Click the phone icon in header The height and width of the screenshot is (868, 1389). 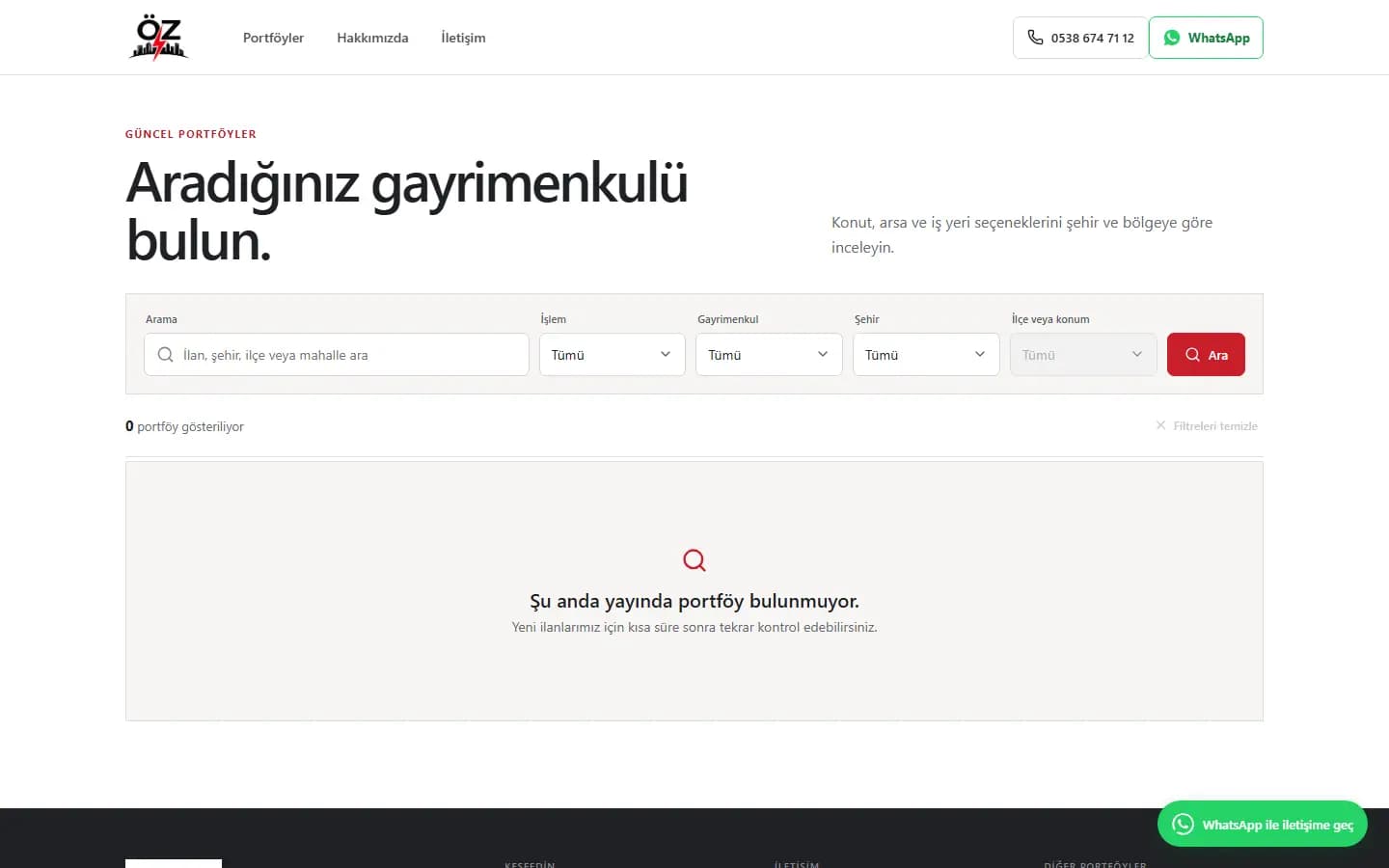click(1035, 38)
